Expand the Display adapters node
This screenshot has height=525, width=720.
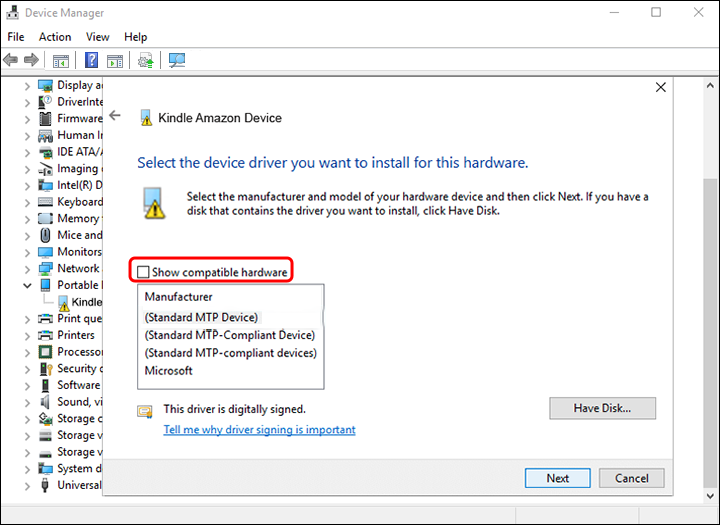pos(28,86)
